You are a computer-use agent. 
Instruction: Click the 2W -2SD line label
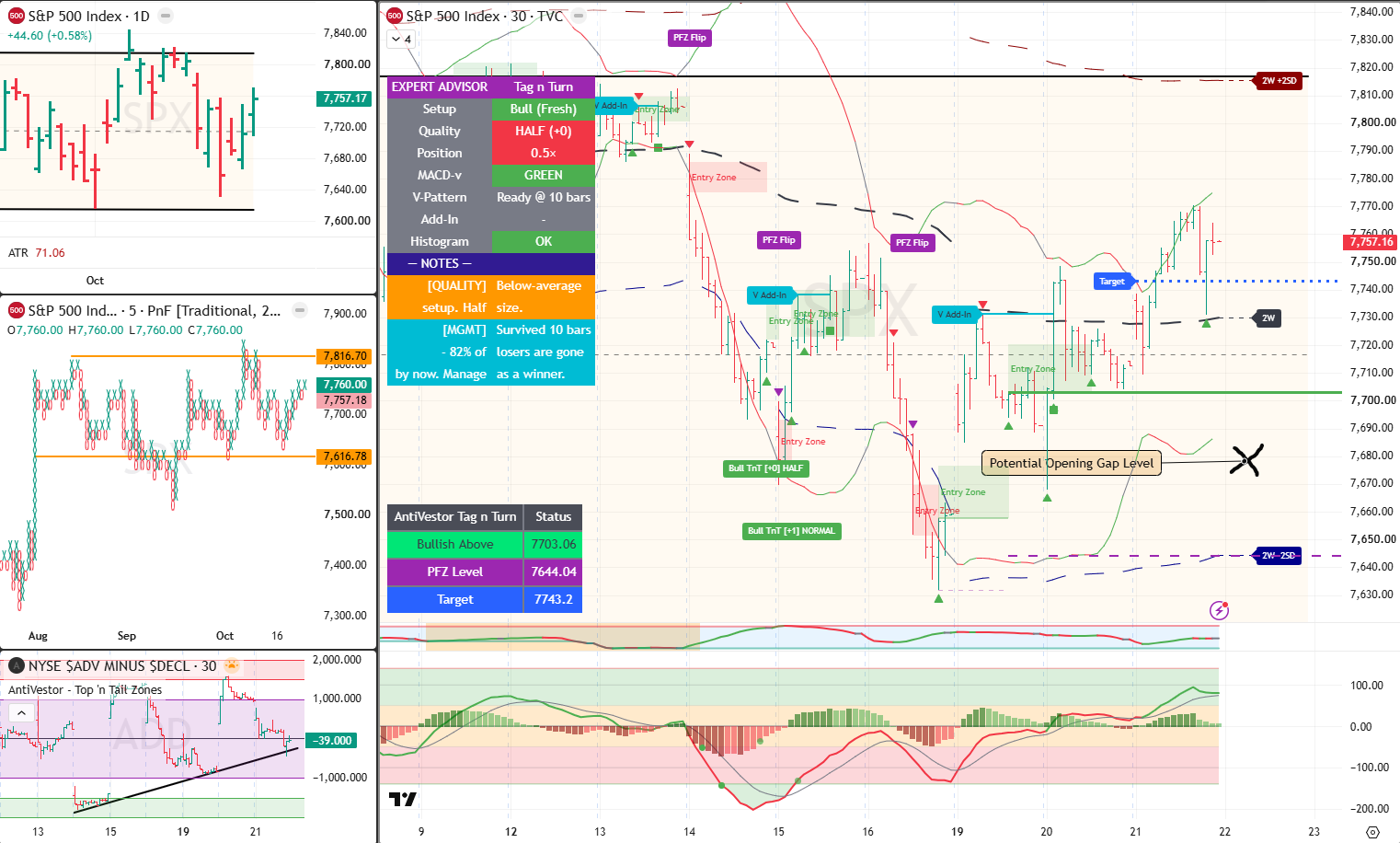(1279, 555)
